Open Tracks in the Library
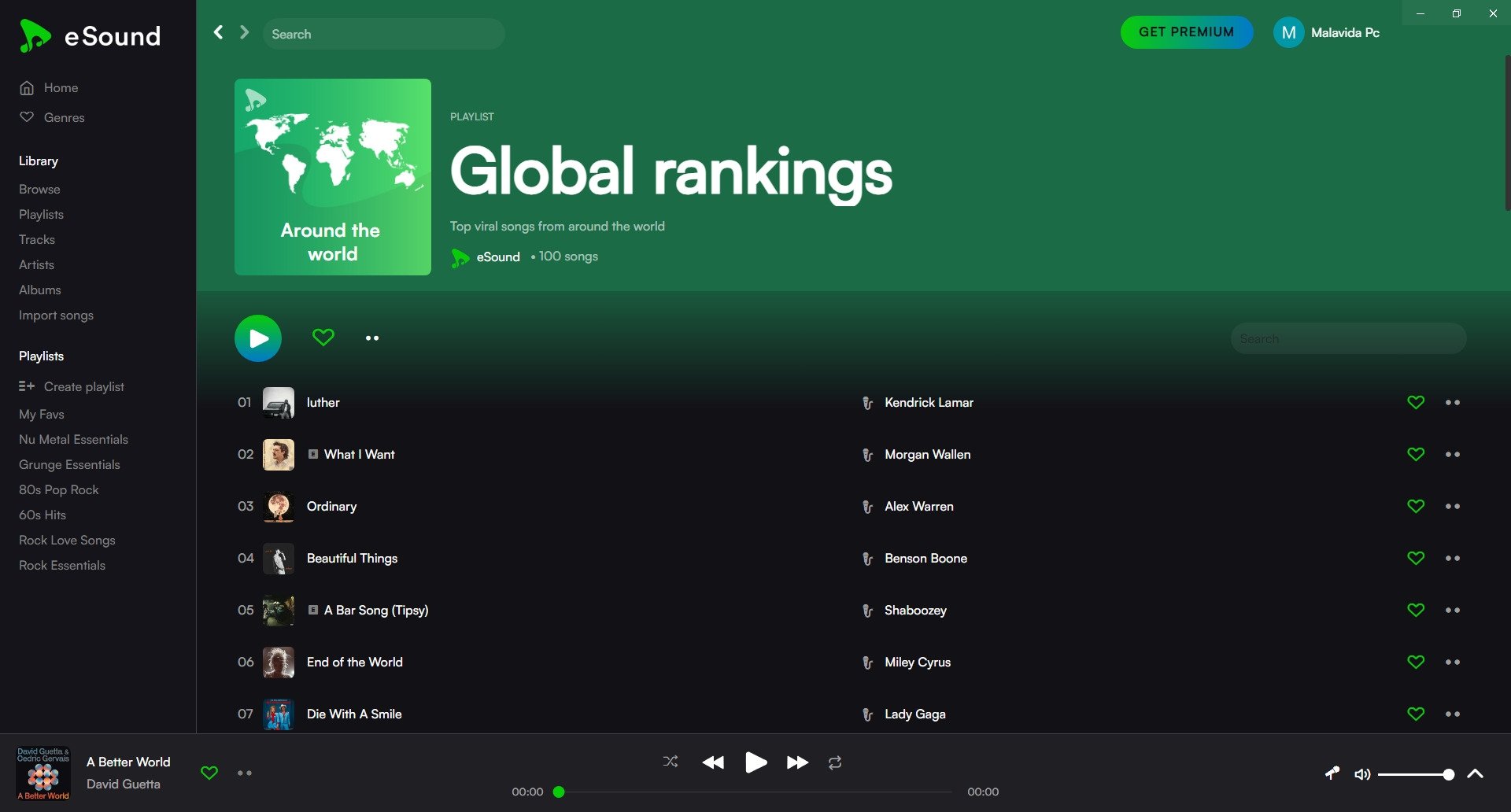The height and width of the screenshot is (812, 1511). [x=37, y=239]
